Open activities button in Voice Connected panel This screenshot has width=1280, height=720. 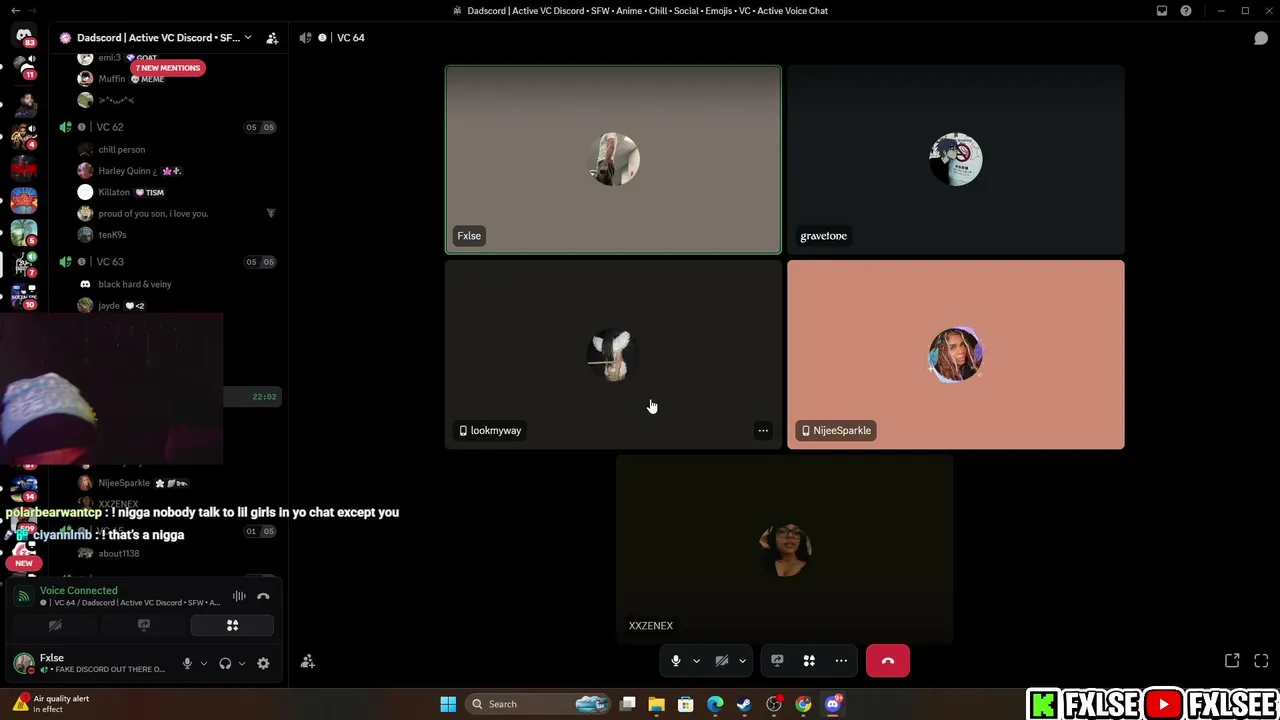click(x=232, y=626)
